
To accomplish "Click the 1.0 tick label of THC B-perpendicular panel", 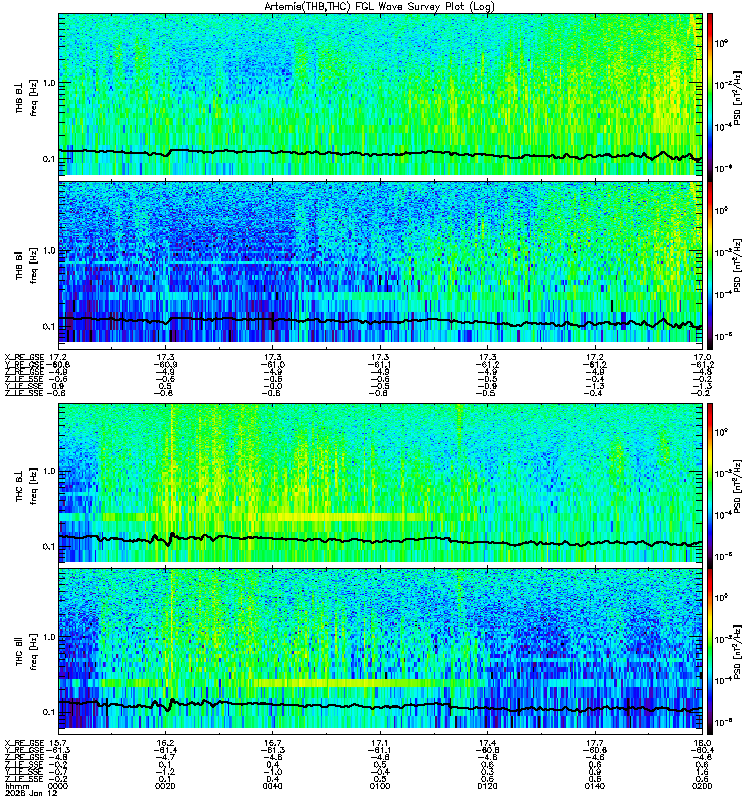I will (x=49, y=471).
